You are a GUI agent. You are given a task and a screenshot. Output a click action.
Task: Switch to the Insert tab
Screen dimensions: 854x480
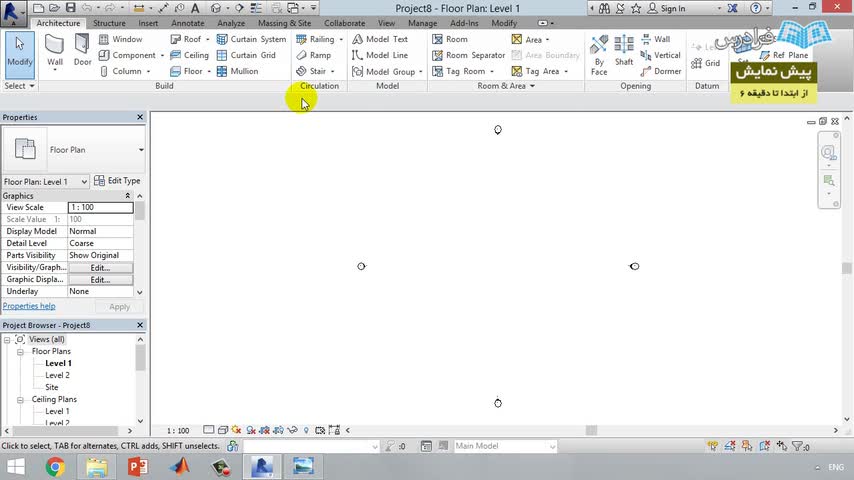pyautogui.click(x=148, y=23)
